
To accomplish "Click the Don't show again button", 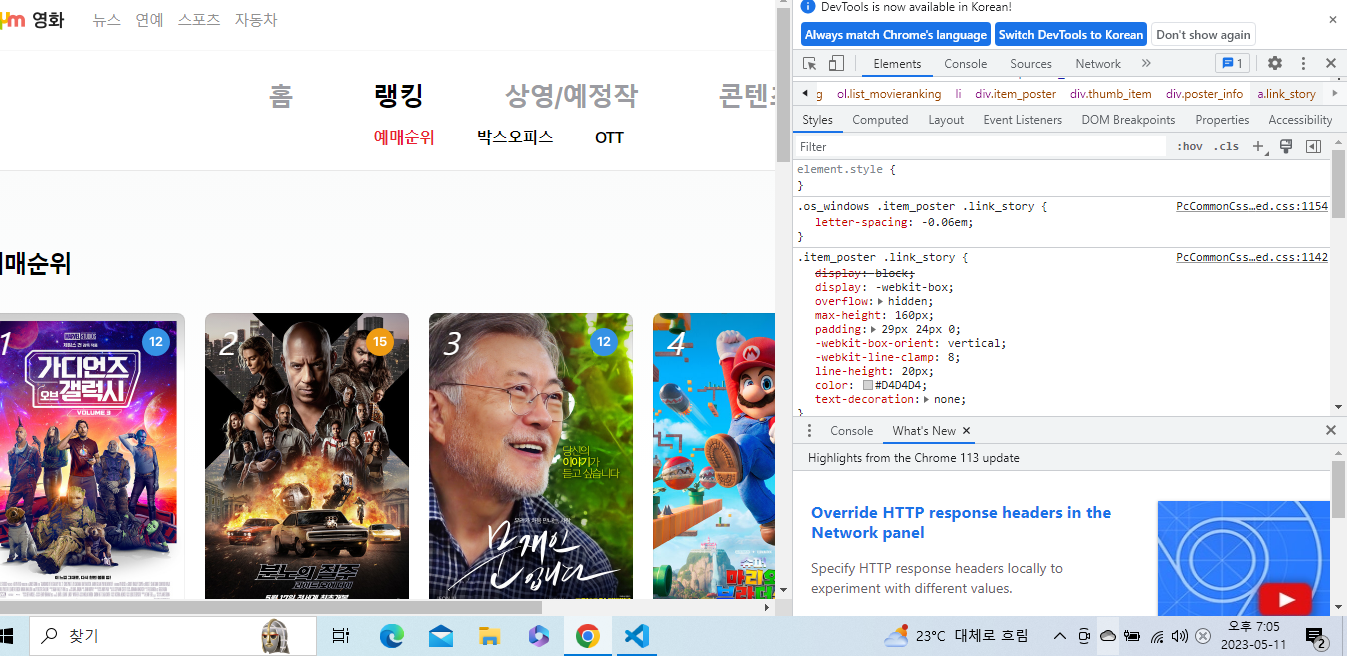I will coord(1203,34).
